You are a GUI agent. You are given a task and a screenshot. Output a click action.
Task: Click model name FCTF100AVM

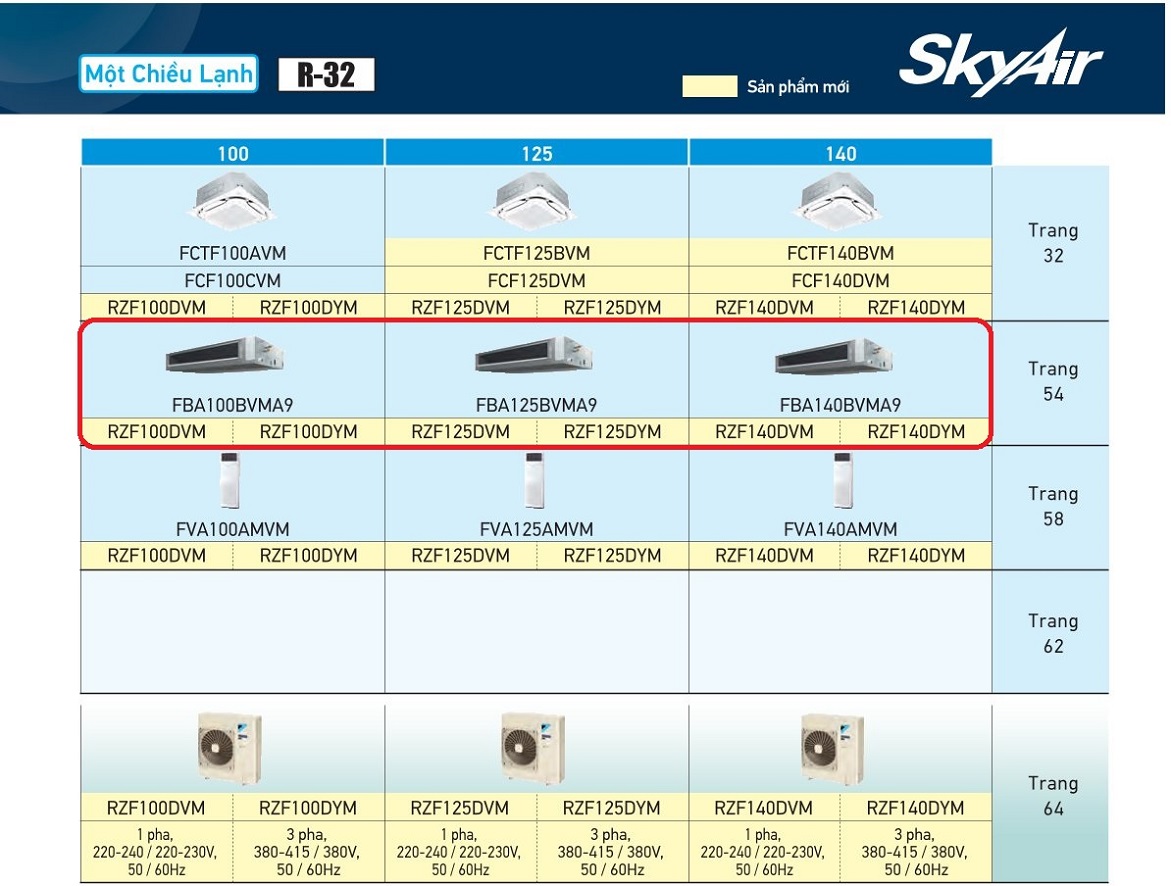(232, 253)
